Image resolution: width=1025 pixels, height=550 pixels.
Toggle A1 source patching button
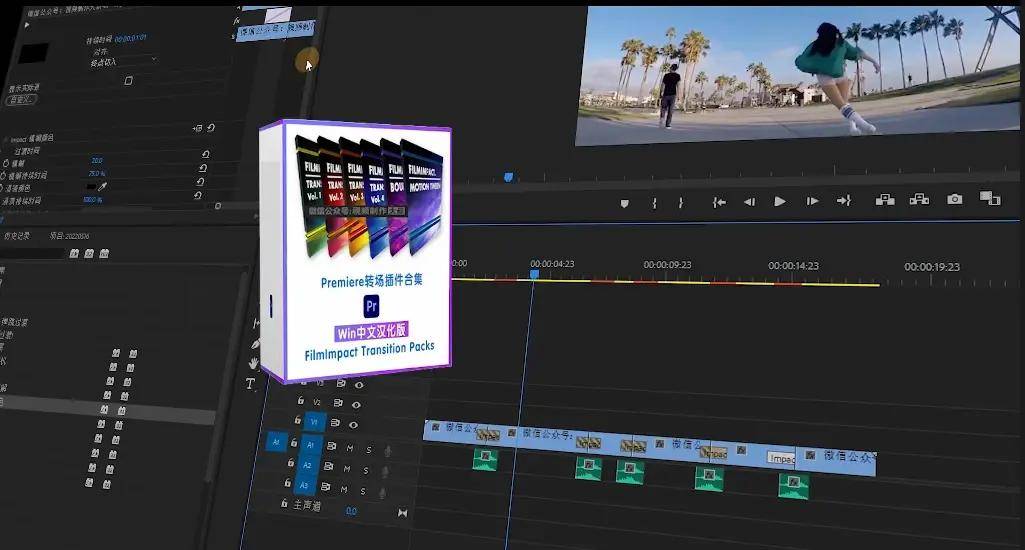click(x=276, y=442)
